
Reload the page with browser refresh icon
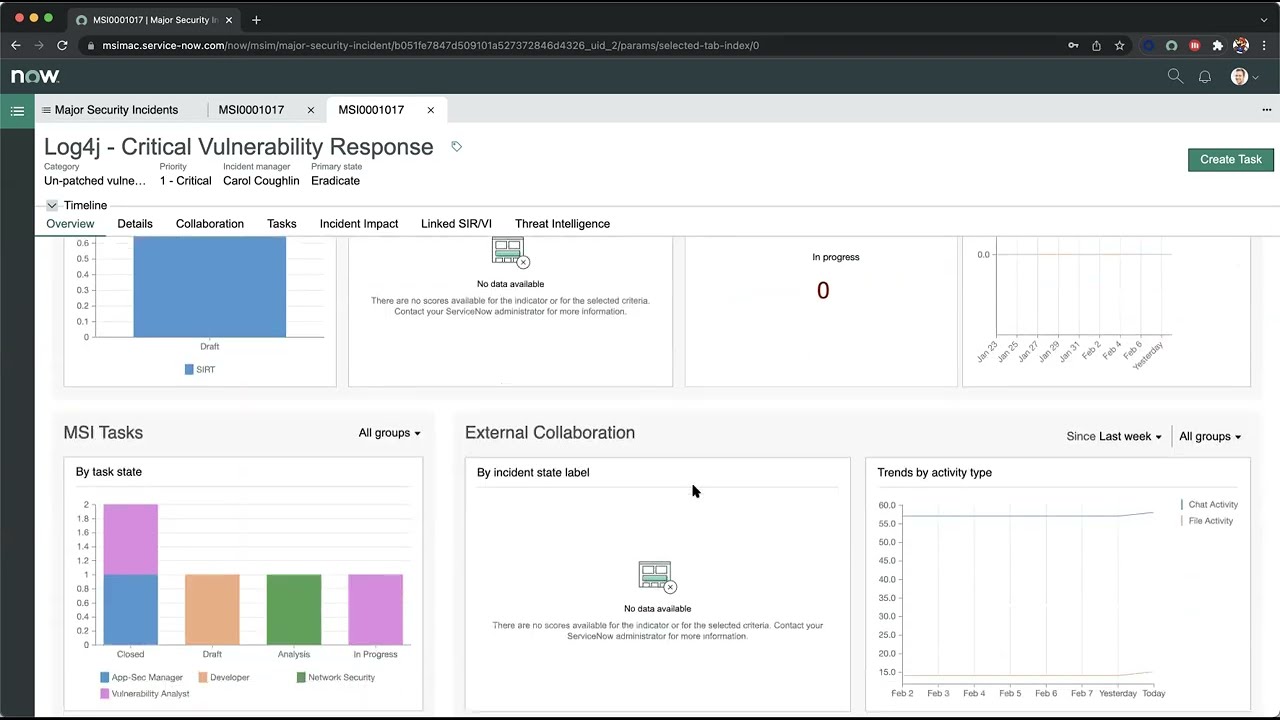coord(62,45)
